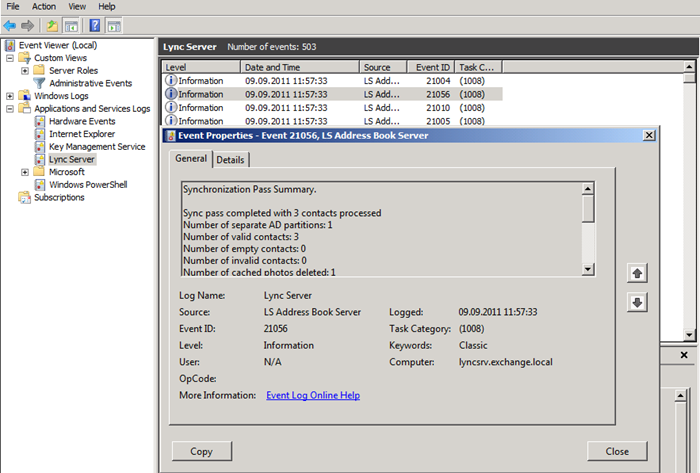Click event description scrollbar down arrow
The height and width of the screenshot is (473, 700).
tap(588, 269)
